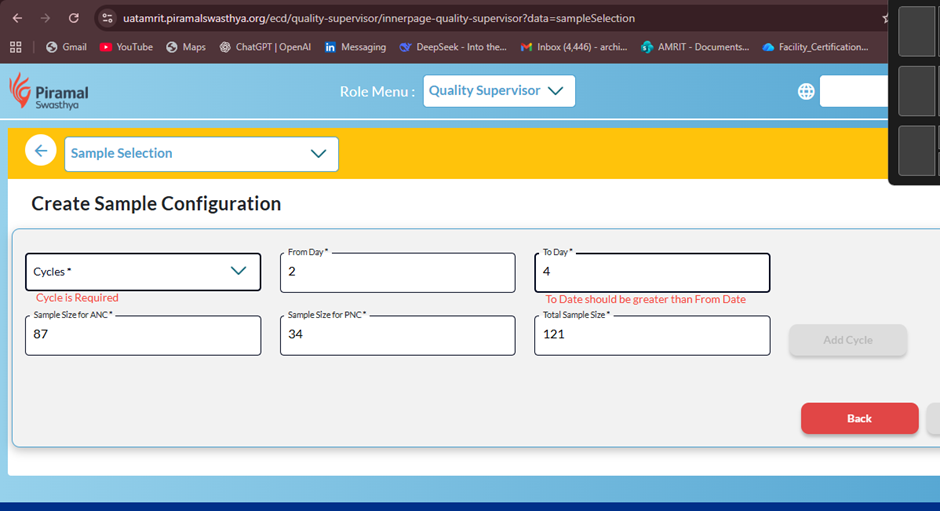Open the Sample Selection dropdown
The width and height of the screenshot is (940, 511).
tap(201, 154)
